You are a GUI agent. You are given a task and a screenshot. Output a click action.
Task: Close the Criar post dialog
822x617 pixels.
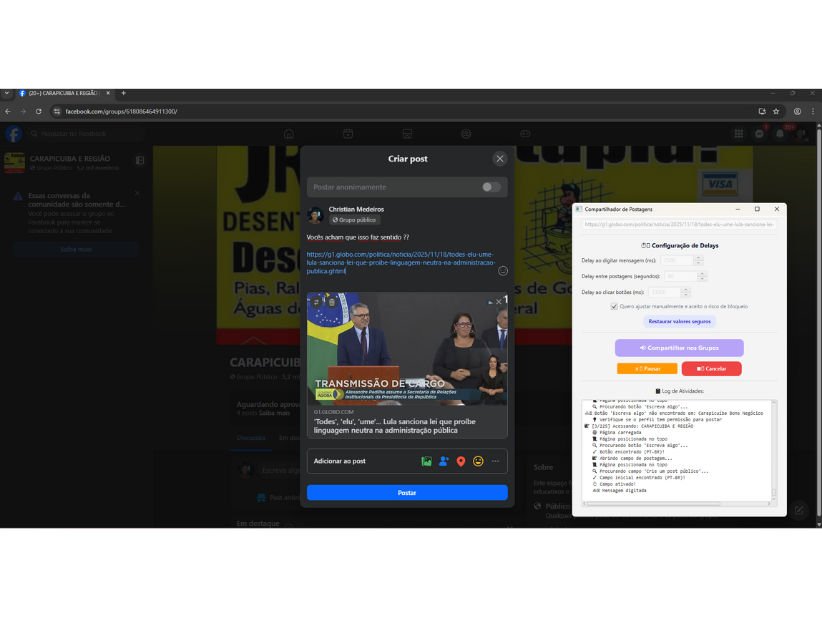coord(499,159)
